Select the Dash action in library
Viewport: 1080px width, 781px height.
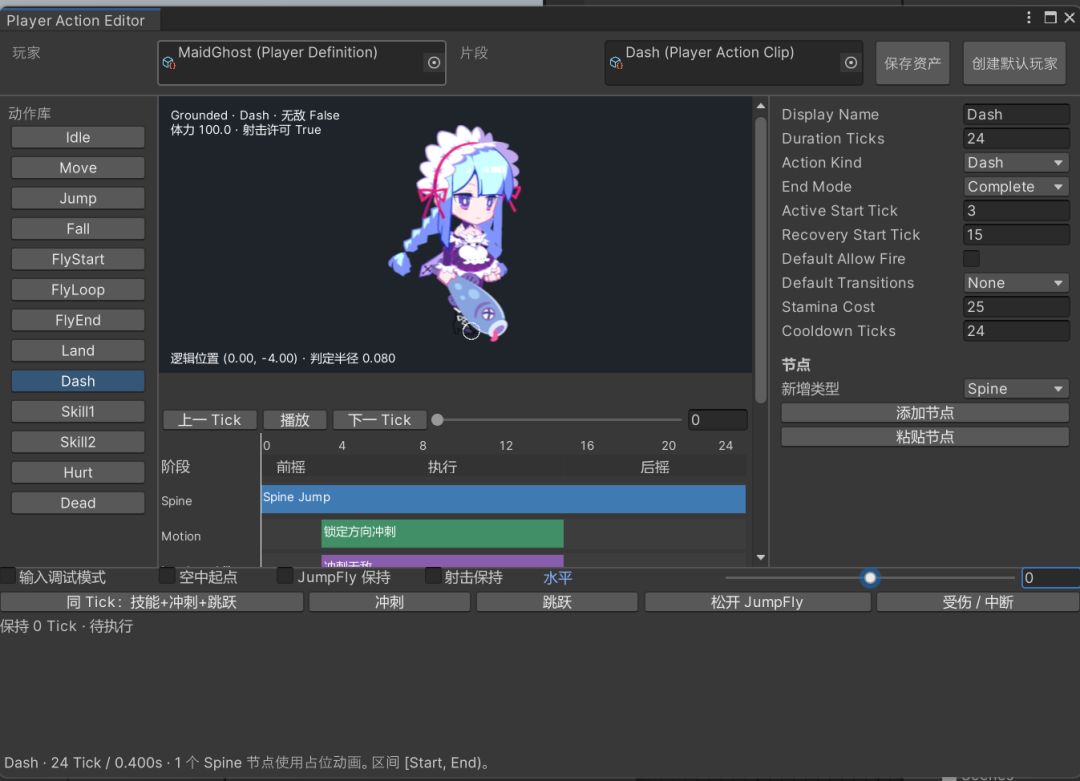(x=78, y=381)
